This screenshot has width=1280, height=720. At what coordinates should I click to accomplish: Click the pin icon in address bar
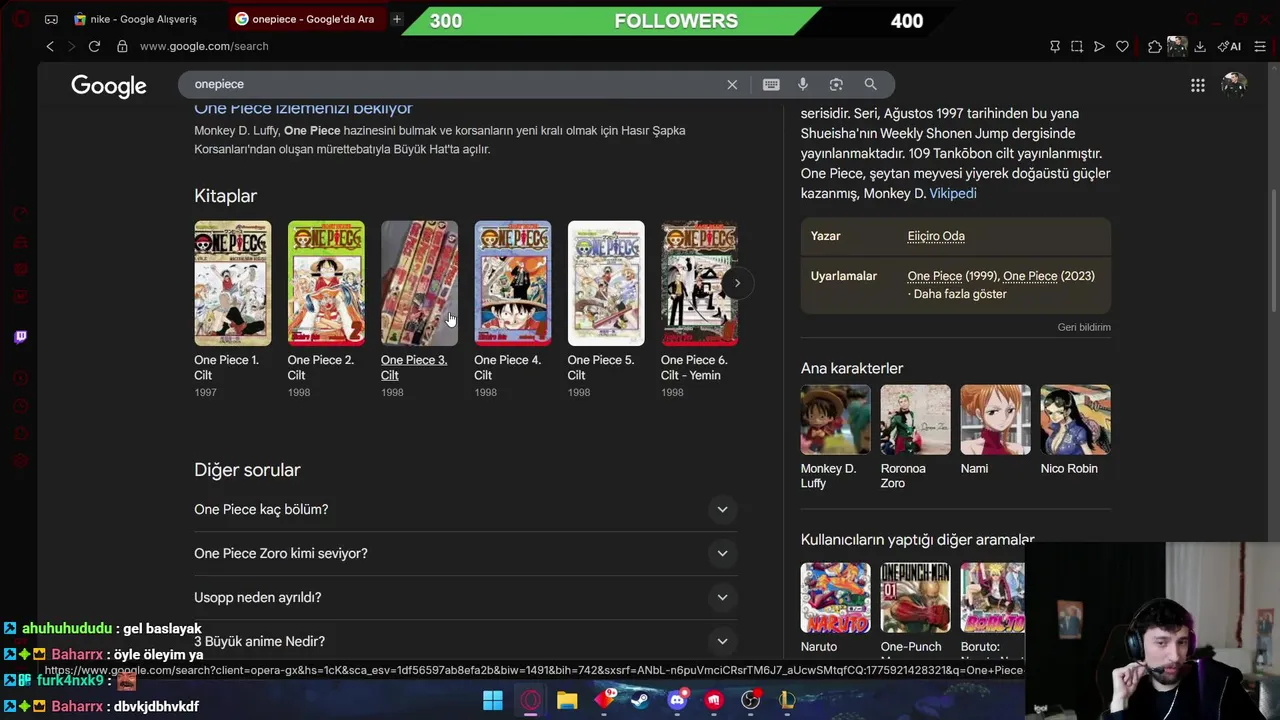point(1055,46)
